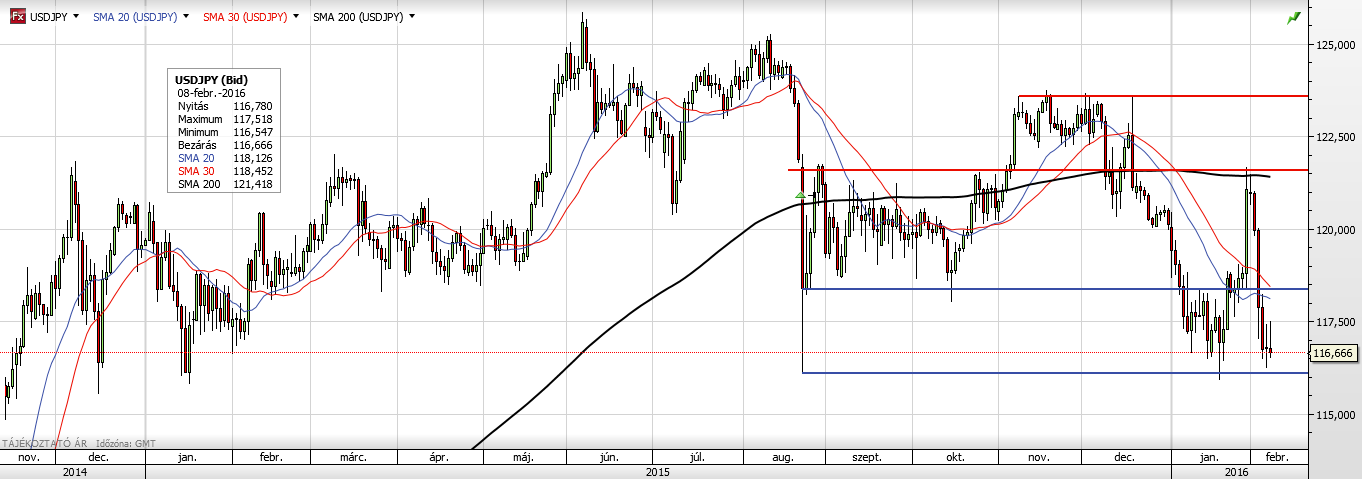Screen dimensions: 1362x479
Task: Select the lowest blue horizontal line
Action: click(1000, 373)
